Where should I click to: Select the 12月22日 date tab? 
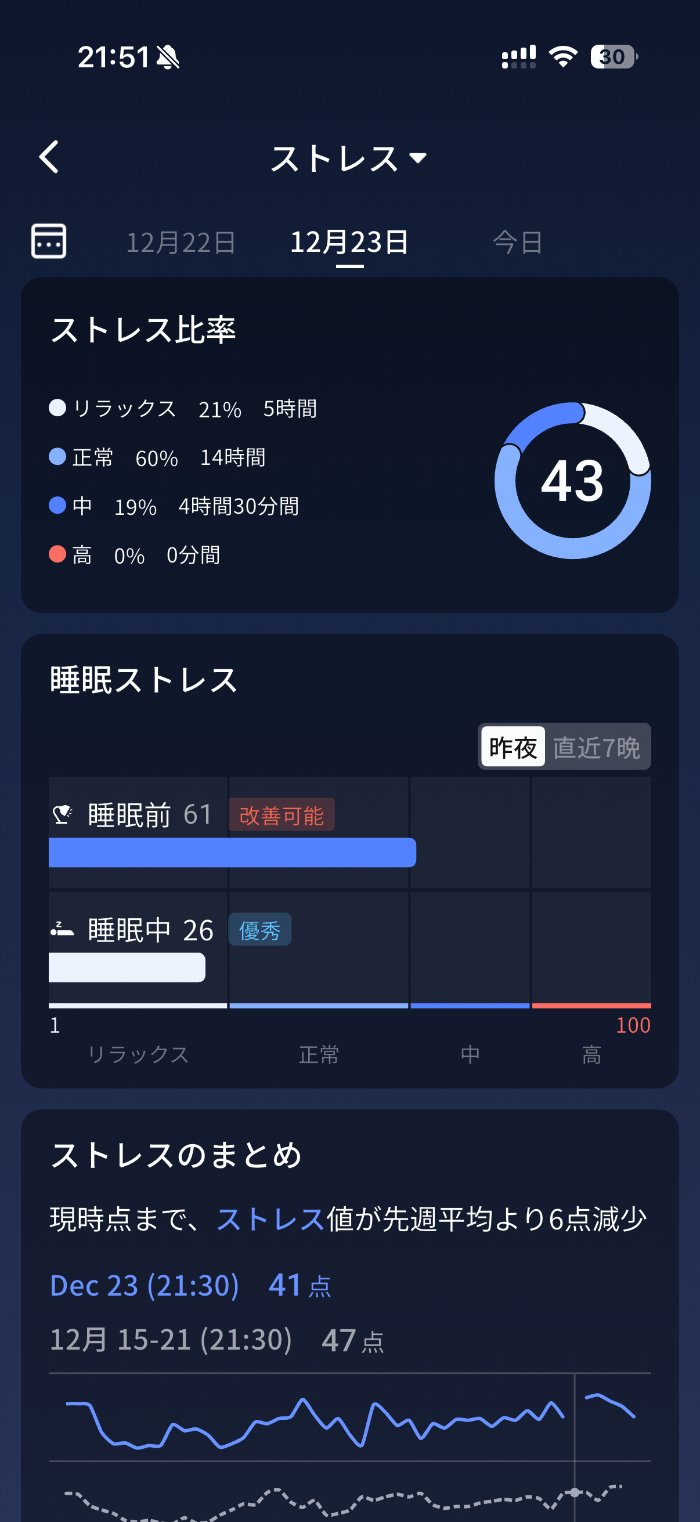click(181, 242)
